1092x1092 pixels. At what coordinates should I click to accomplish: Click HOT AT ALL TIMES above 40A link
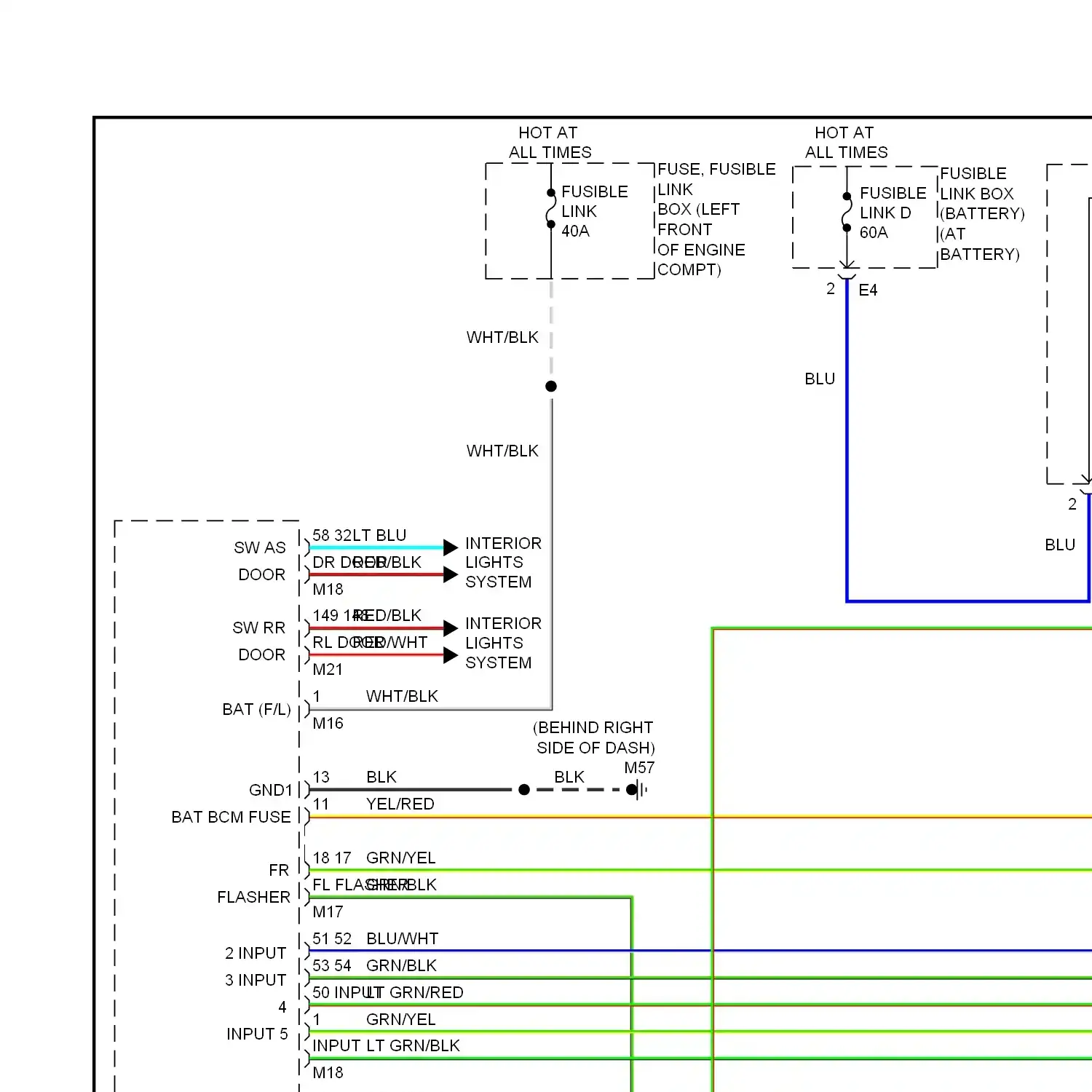coord(550,143)
